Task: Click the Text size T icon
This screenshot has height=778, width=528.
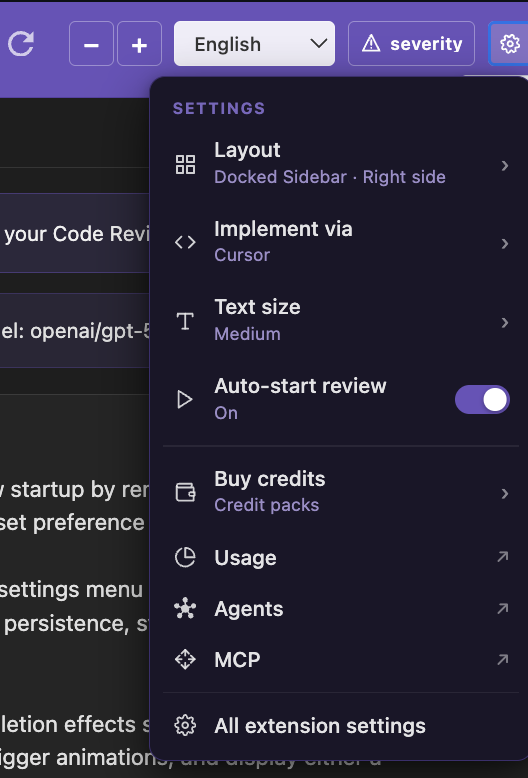Action: coord(185,321)
